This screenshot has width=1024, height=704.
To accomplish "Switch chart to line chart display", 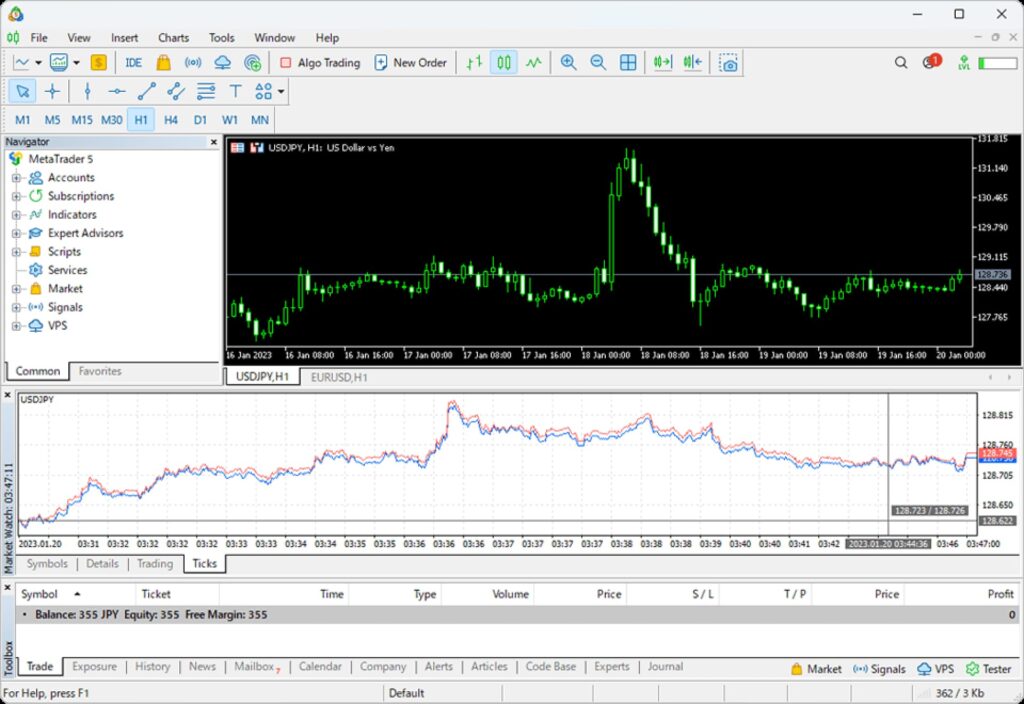I will click(534, 63).
